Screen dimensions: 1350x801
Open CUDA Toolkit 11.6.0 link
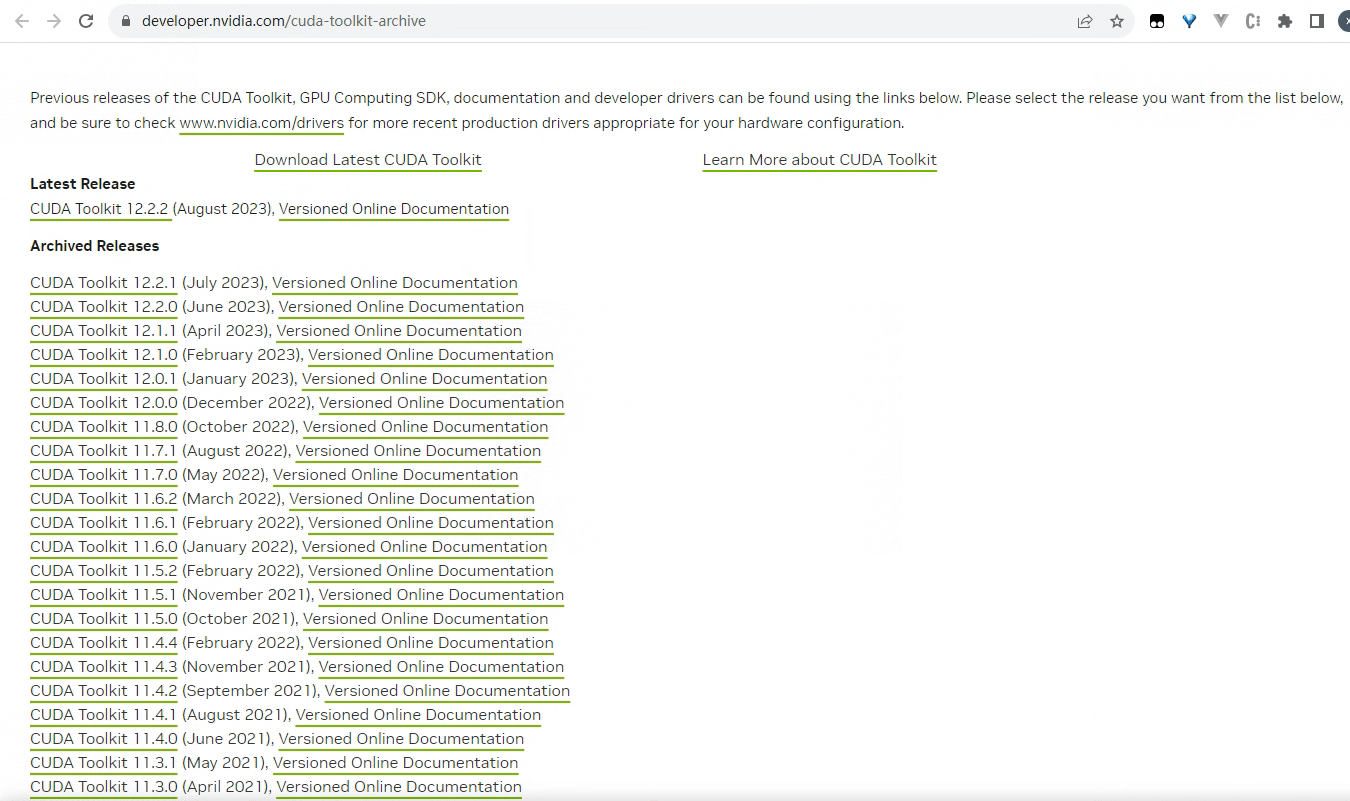[x=104, y=547]
